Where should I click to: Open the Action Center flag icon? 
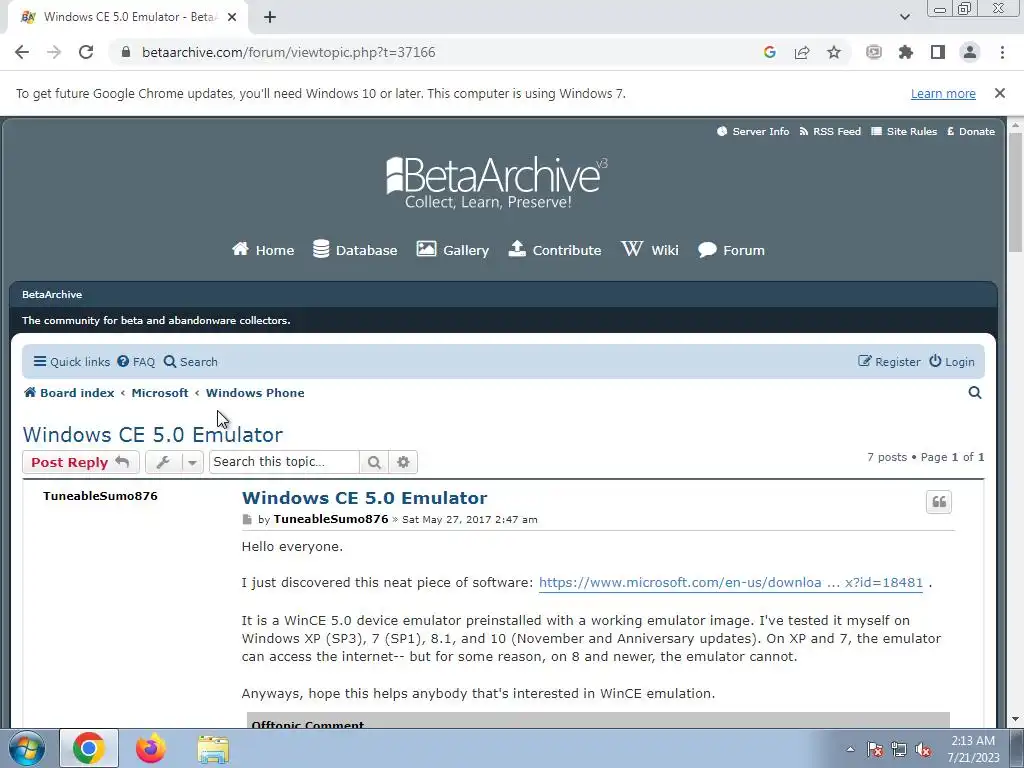(875, 750)
